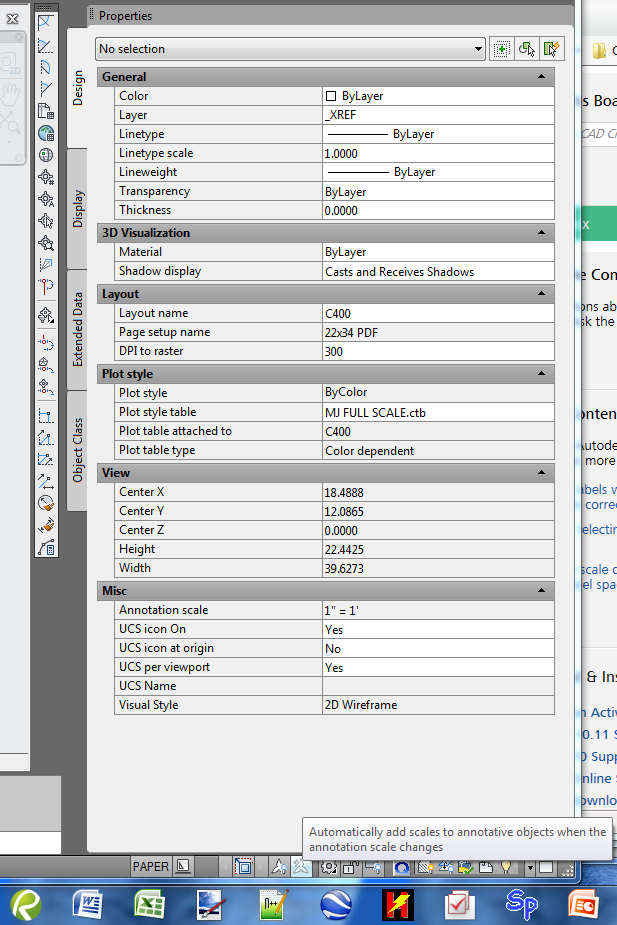Click the Quick Select icon
This screenshot has width=617, height=925.
coord(552,49)
